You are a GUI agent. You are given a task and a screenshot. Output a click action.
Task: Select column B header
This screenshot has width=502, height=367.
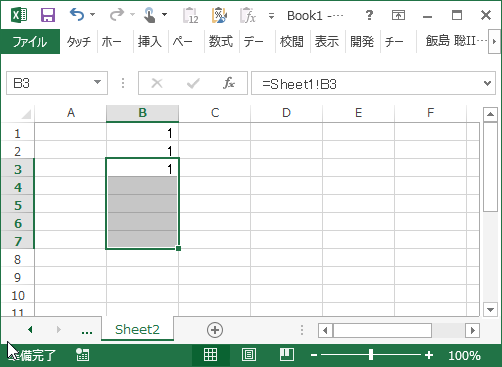coord(143,113)
